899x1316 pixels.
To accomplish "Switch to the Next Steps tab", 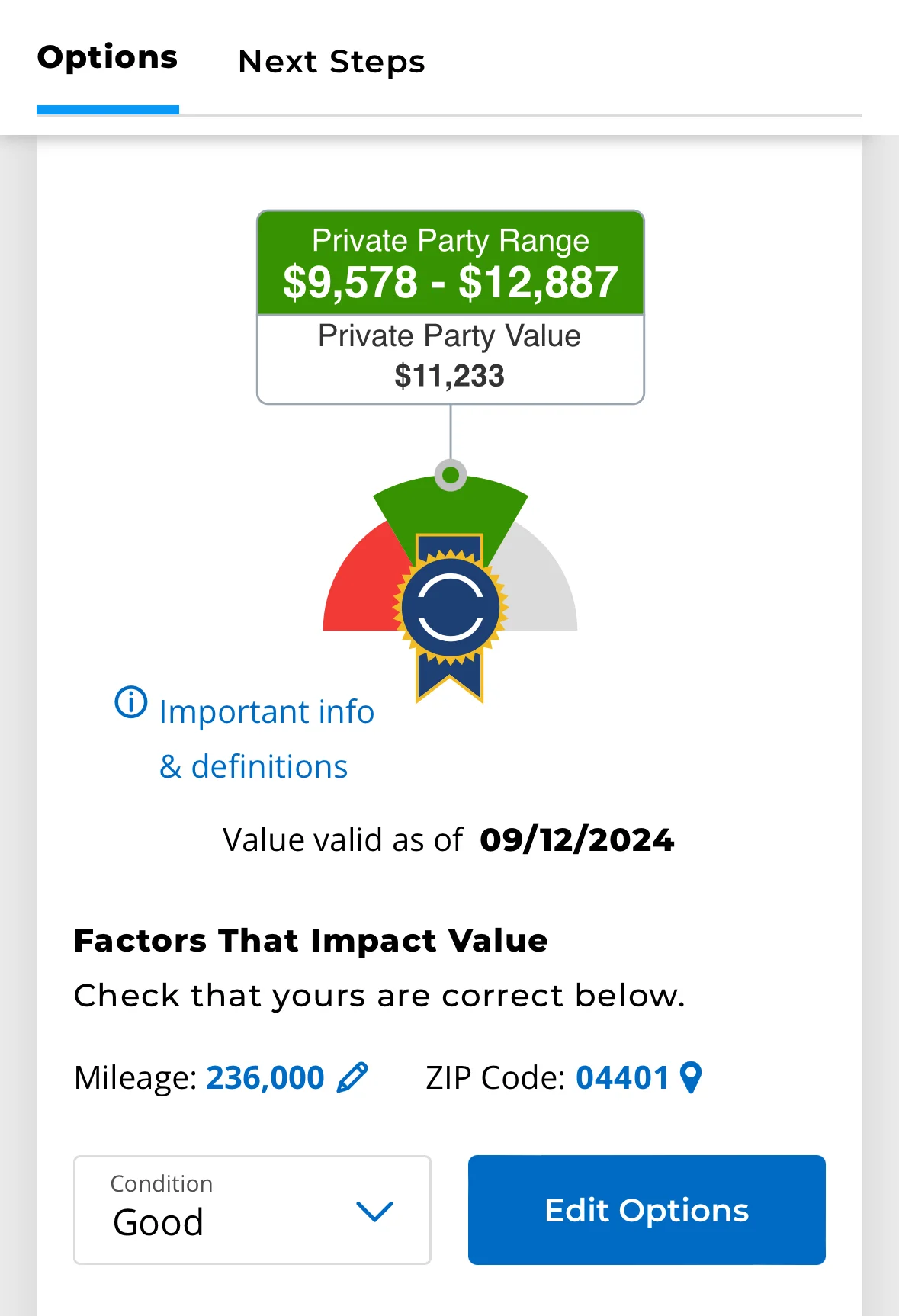I will [332, 62].
